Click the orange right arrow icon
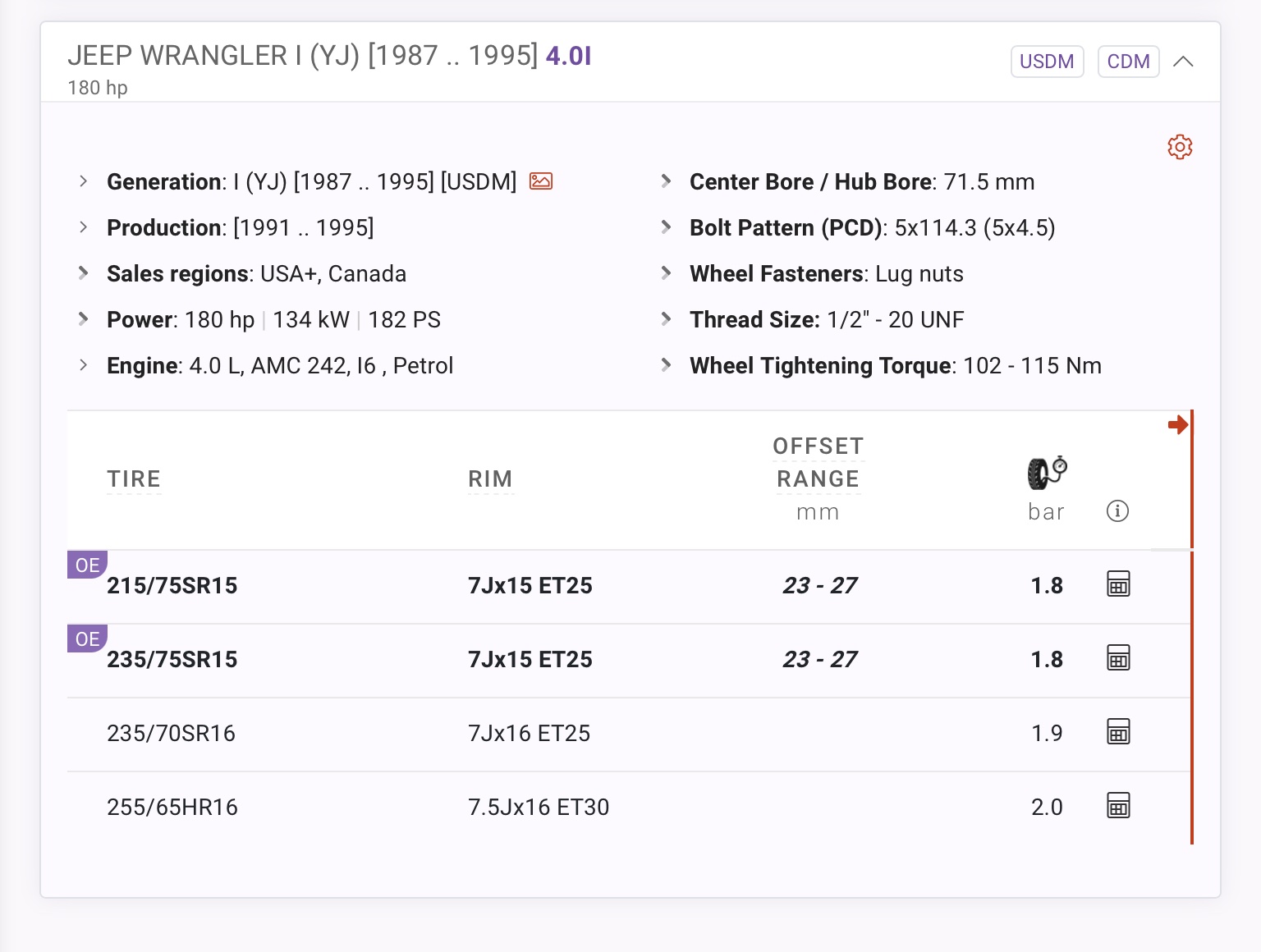The image size is (1261, 952). (x=1178, y=424)
